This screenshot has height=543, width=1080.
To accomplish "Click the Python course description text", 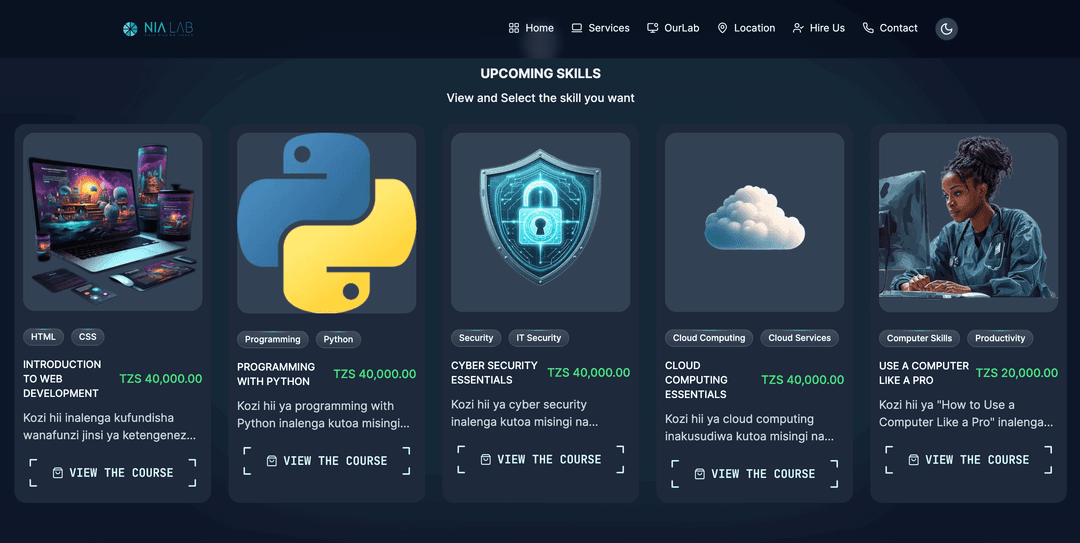I will [324, 415].
